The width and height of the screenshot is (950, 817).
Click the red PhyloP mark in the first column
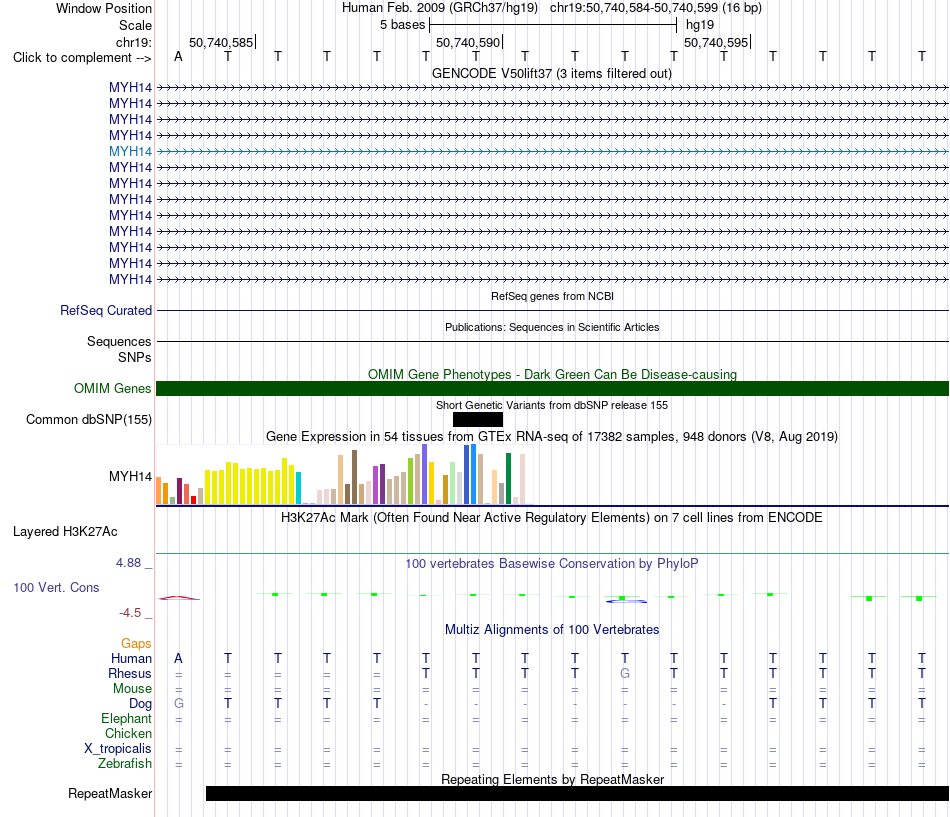179,598
